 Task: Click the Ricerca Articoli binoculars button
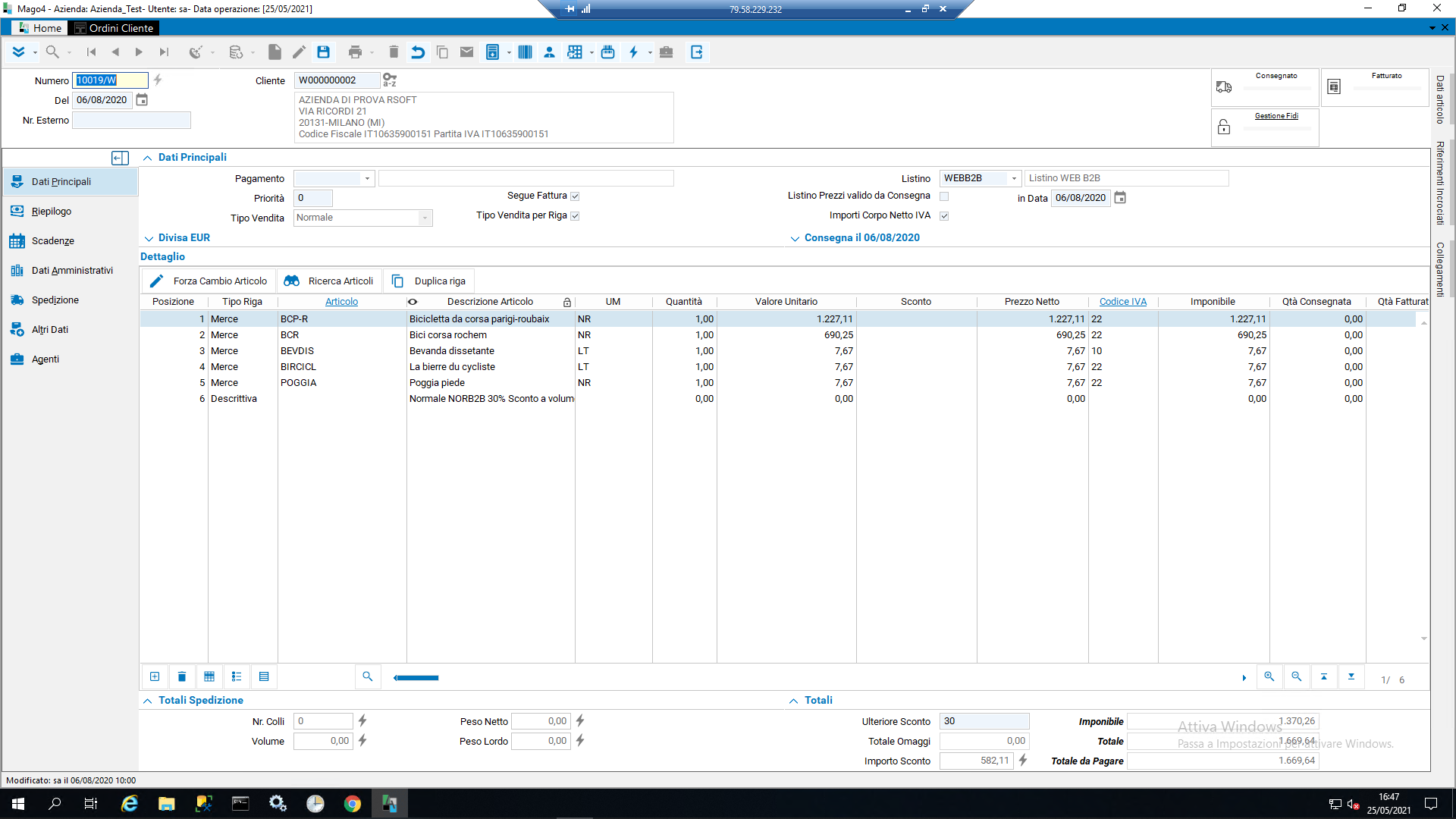tap(329, 281)
